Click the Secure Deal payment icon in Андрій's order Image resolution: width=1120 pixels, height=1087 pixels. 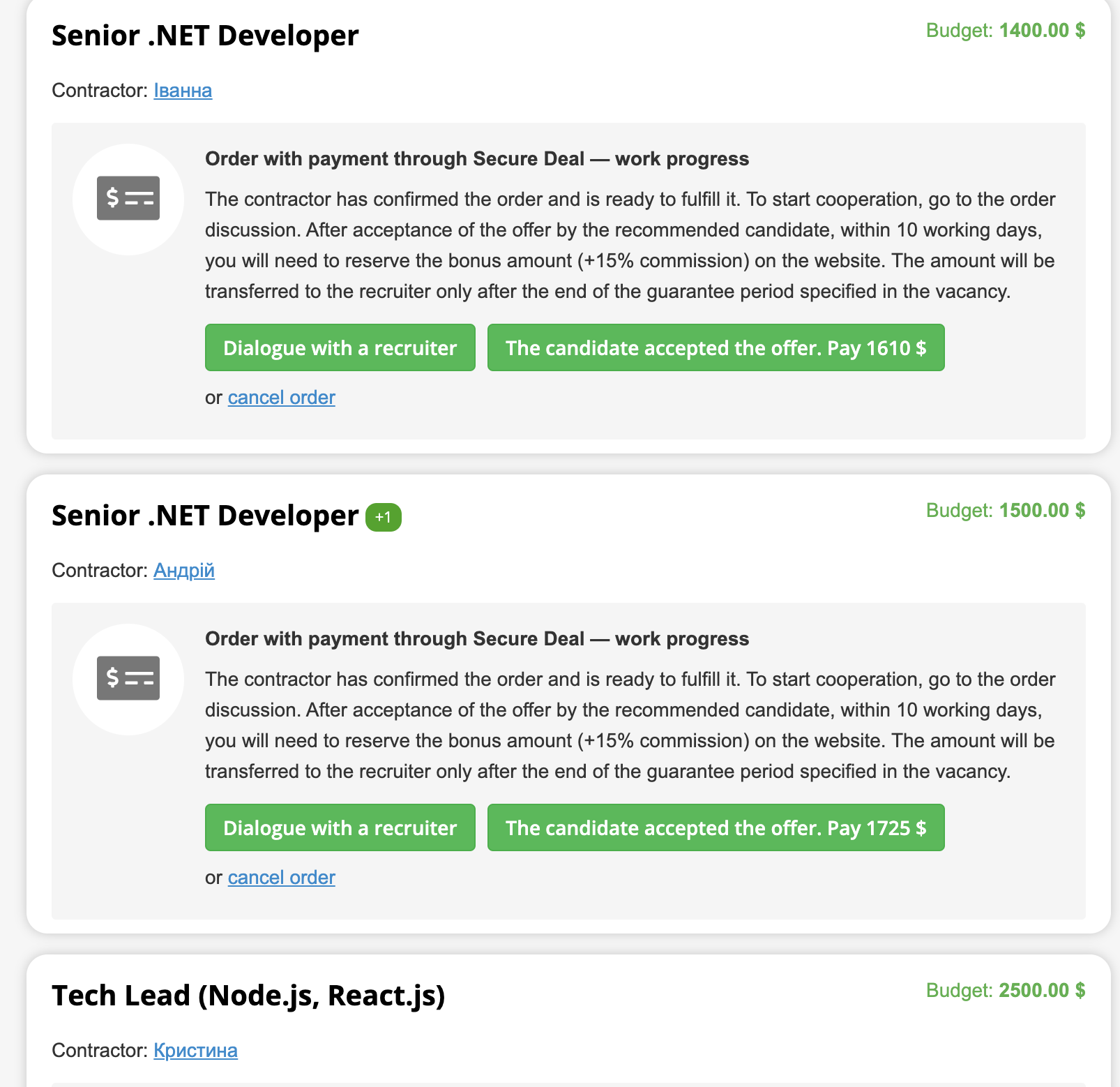click(128, 678)
